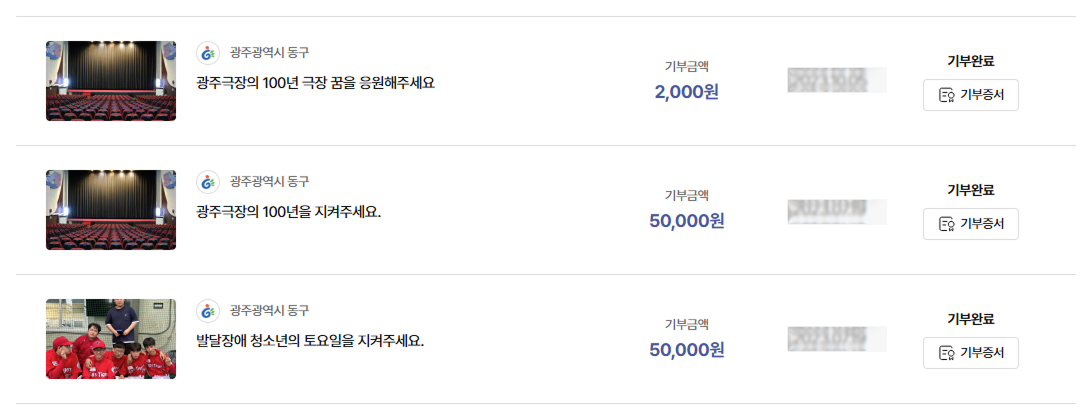Click the 기부완료 status of the '발달장애 청소년' donation
Screen dimensions: 1086x409
tap(970, 319)
